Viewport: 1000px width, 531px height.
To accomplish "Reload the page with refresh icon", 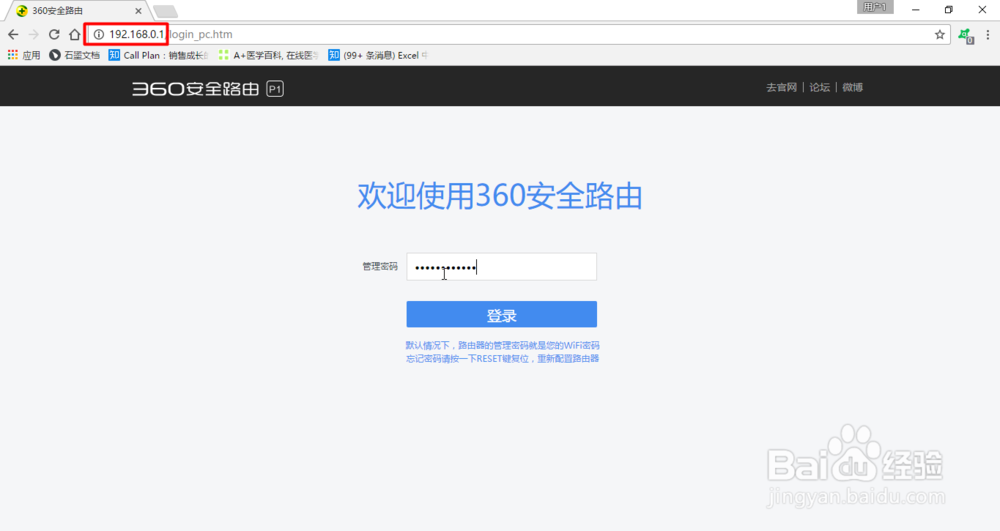I will click(54, 34).
